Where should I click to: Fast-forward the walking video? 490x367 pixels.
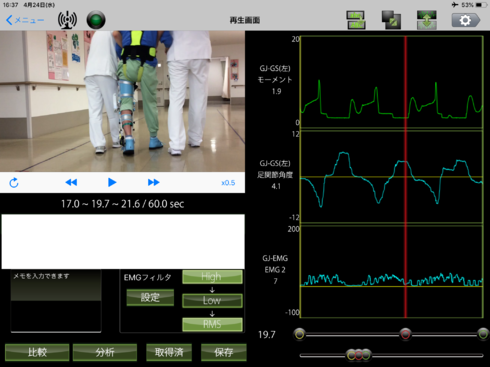[x=153, y=182]
